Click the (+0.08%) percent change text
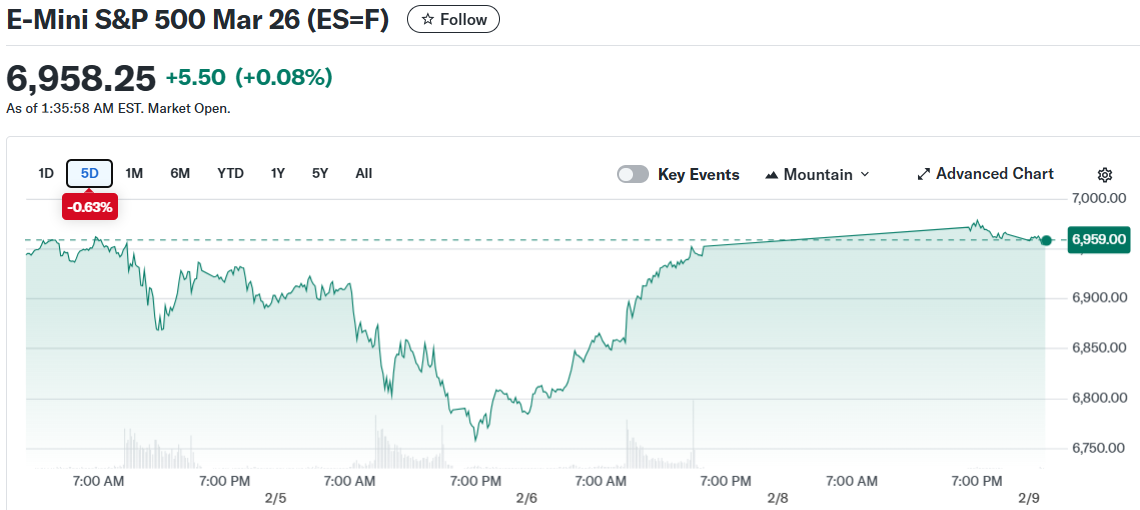Image resolution: width=1140 pixels, height=510 pixels. [284, 77]
